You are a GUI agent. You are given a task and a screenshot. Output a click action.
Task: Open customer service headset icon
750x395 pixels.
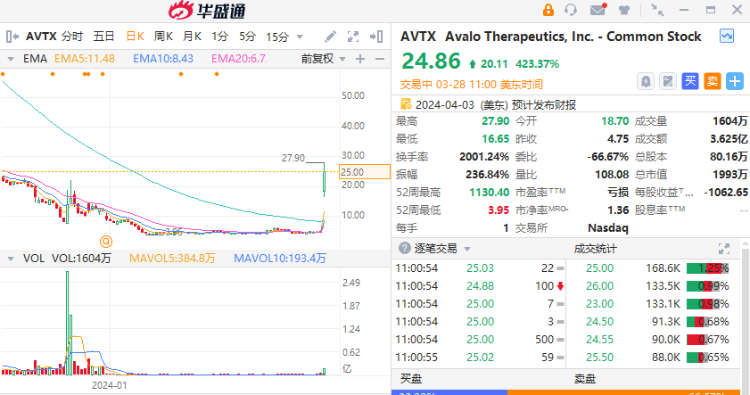[x=571, y=10]
